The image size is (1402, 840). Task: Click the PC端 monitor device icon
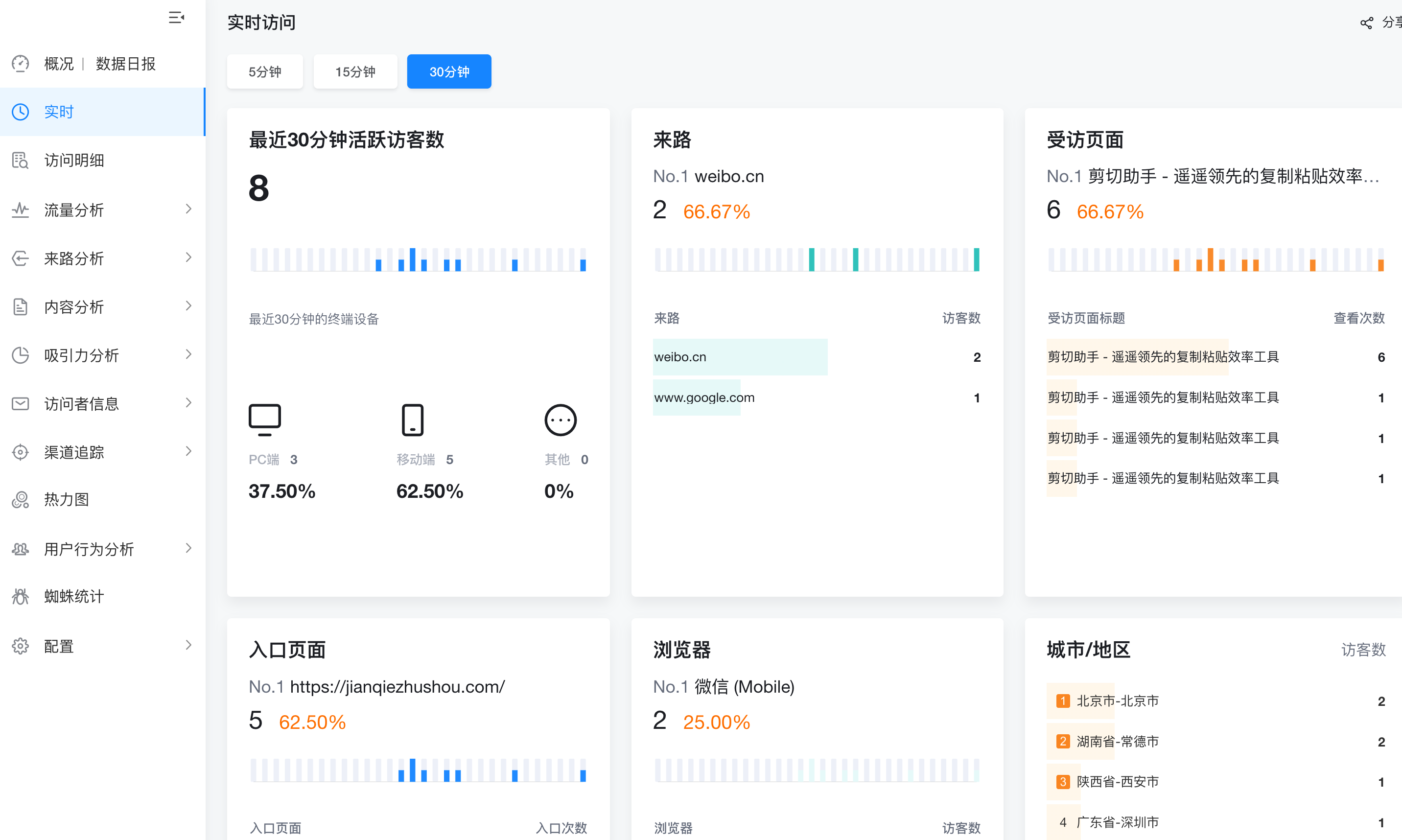264,420
